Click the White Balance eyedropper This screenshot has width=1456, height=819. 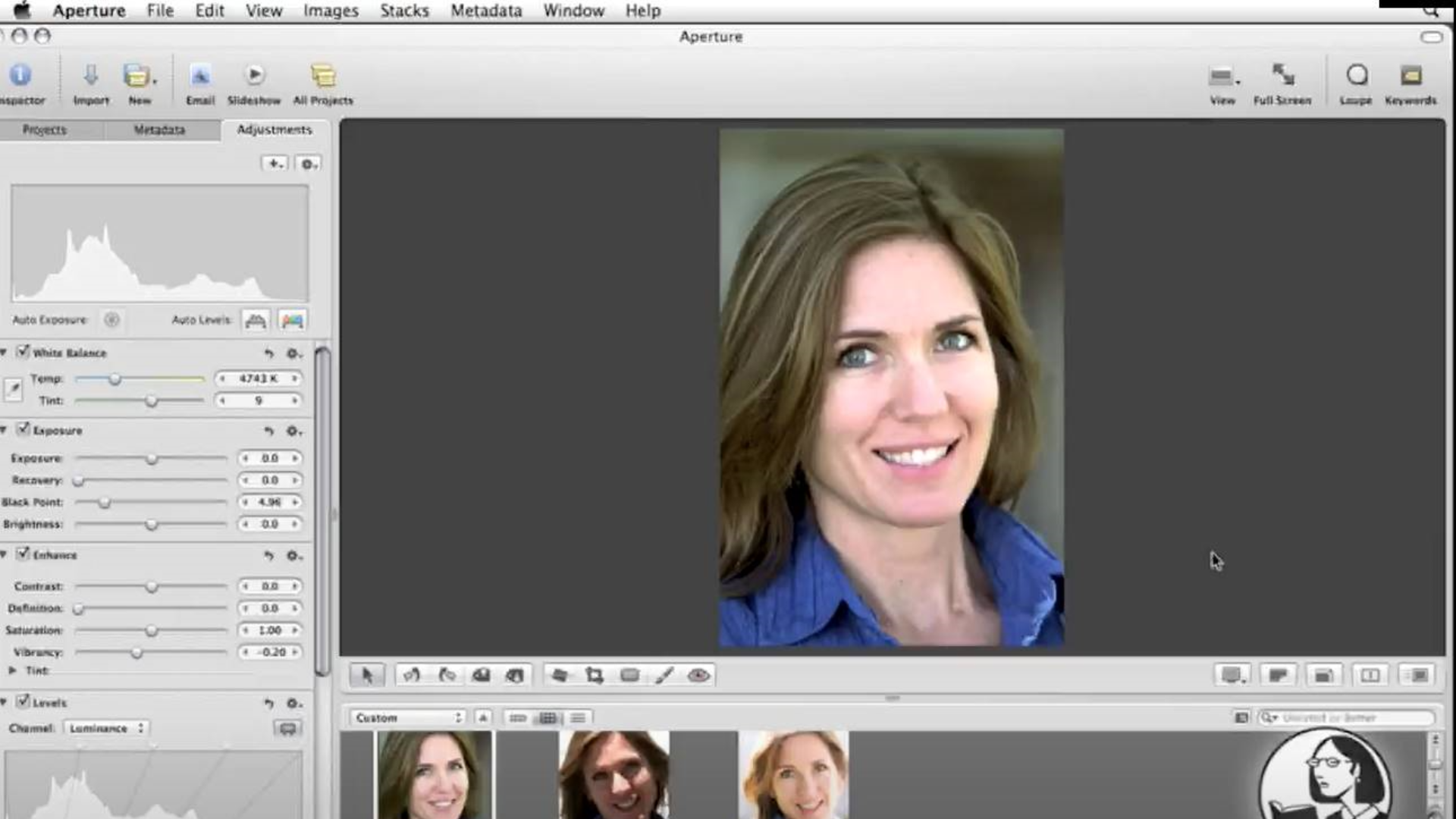point(13,389)
